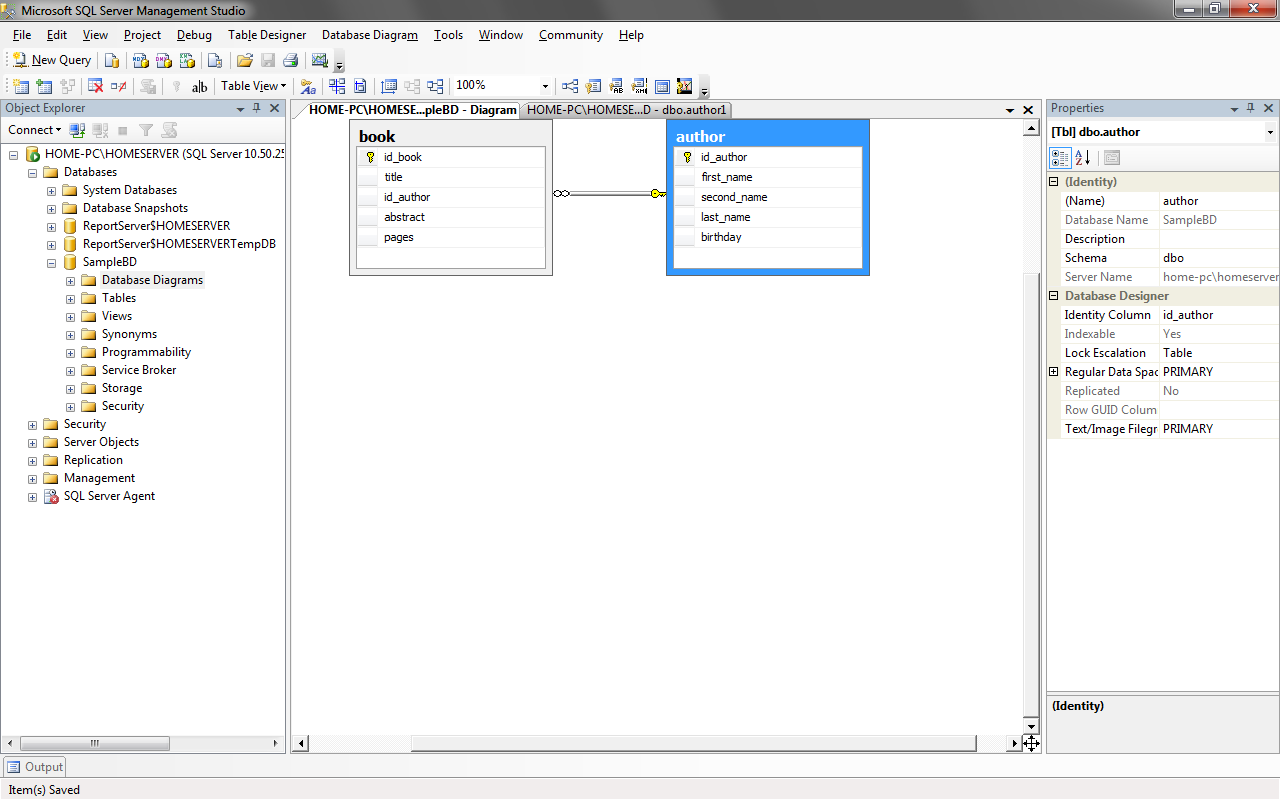Open an Analysis Services MDX Query

coord(140,60)
